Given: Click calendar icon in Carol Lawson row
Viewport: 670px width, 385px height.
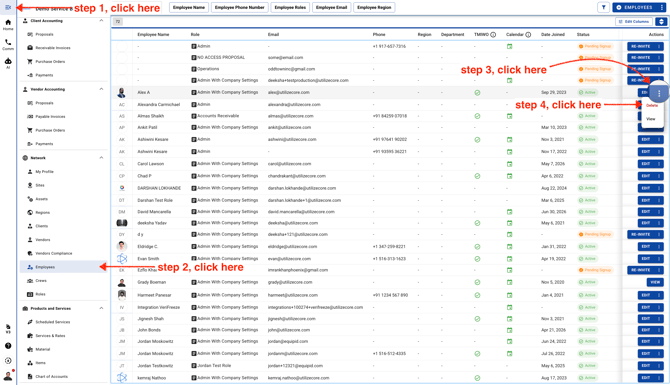Looking at the screenshot, I should (509, 164).
